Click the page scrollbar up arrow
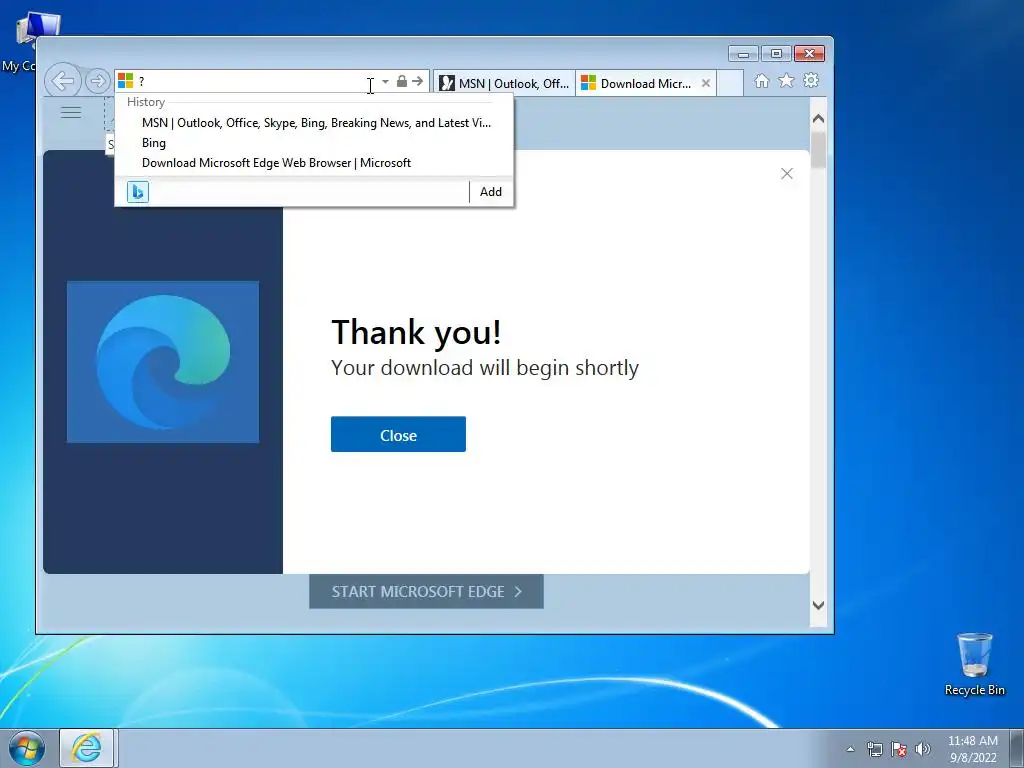 click(818, 119)
